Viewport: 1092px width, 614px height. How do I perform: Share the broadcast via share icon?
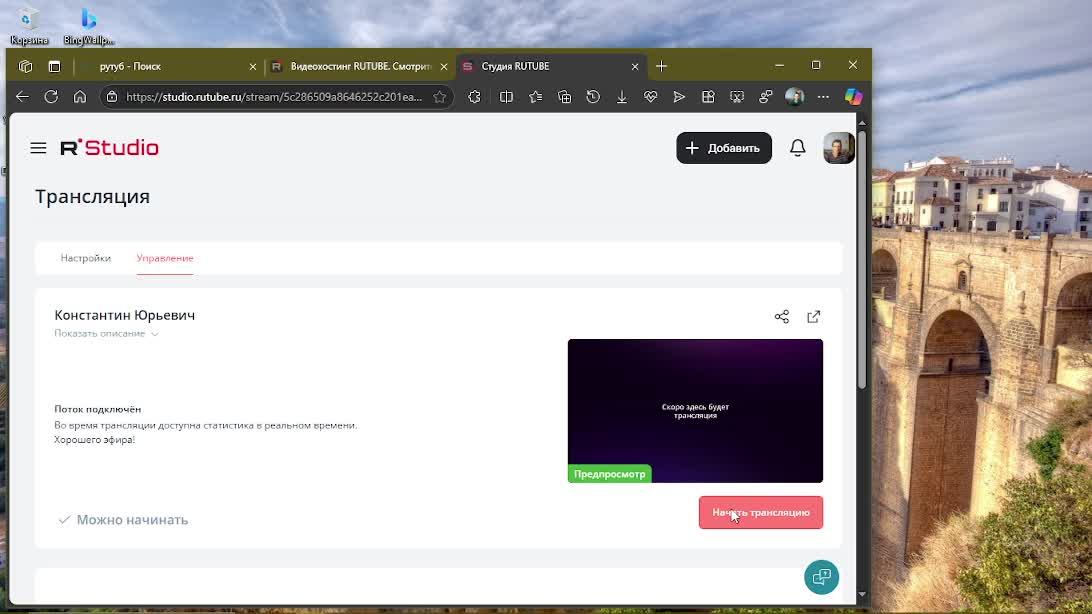coord(782,317)
